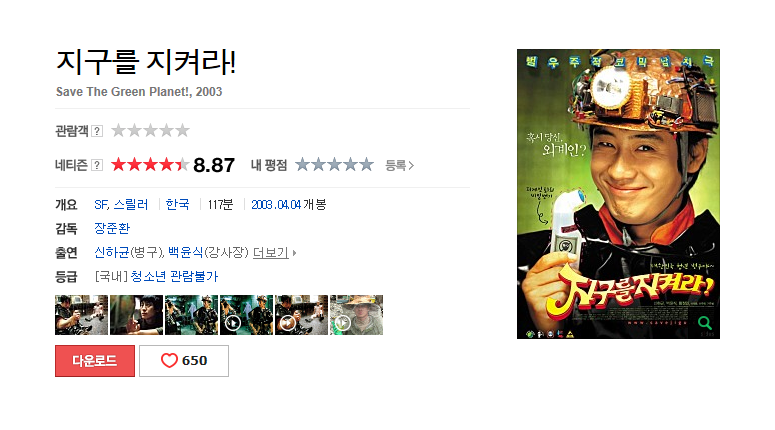The height and width of the screenshot is (430, 775).
Task: Click the green magnifier on the poster
Action: [x=705, y=323]
